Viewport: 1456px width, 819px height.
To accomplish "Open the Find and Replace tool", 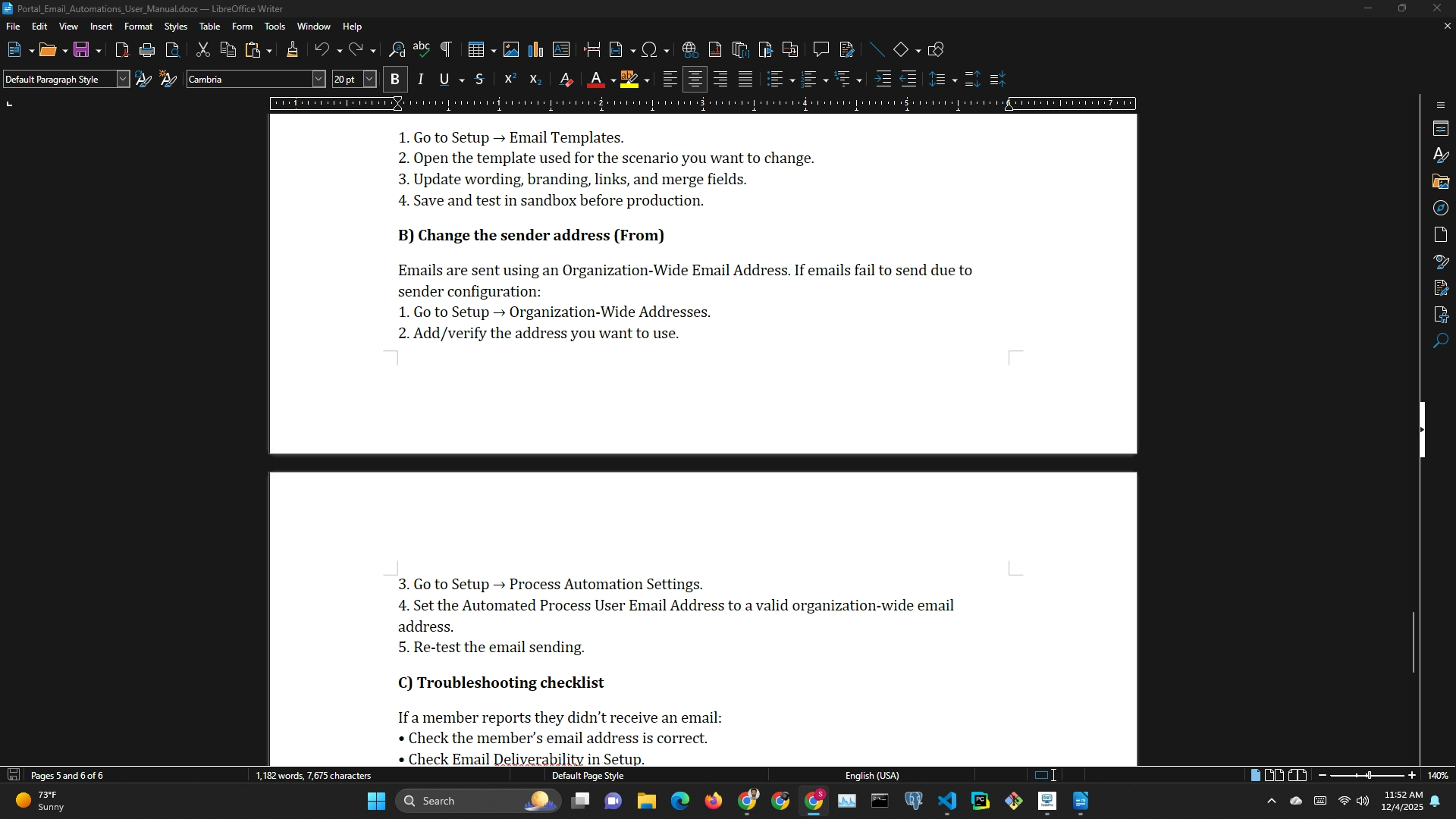I will (397, 50).
